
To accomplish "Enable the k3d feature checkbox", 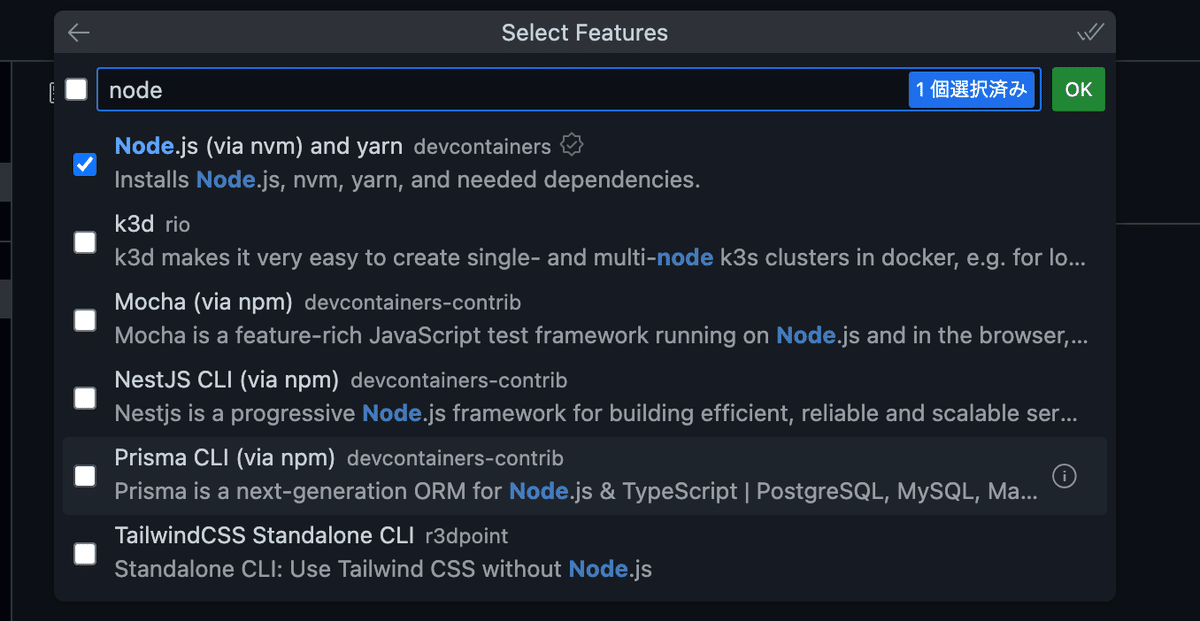I will tap(85, 242).
